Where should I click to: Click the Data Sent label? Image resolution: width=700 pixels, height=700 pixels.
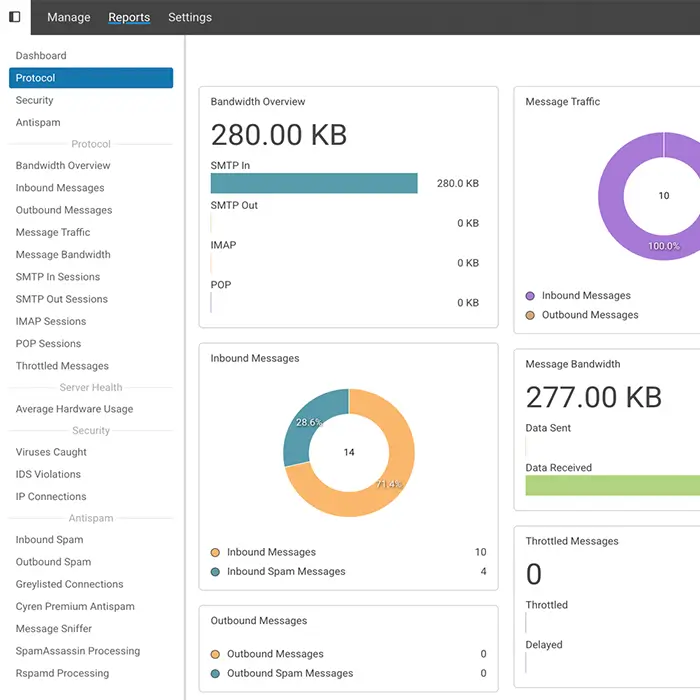[548, 428]
